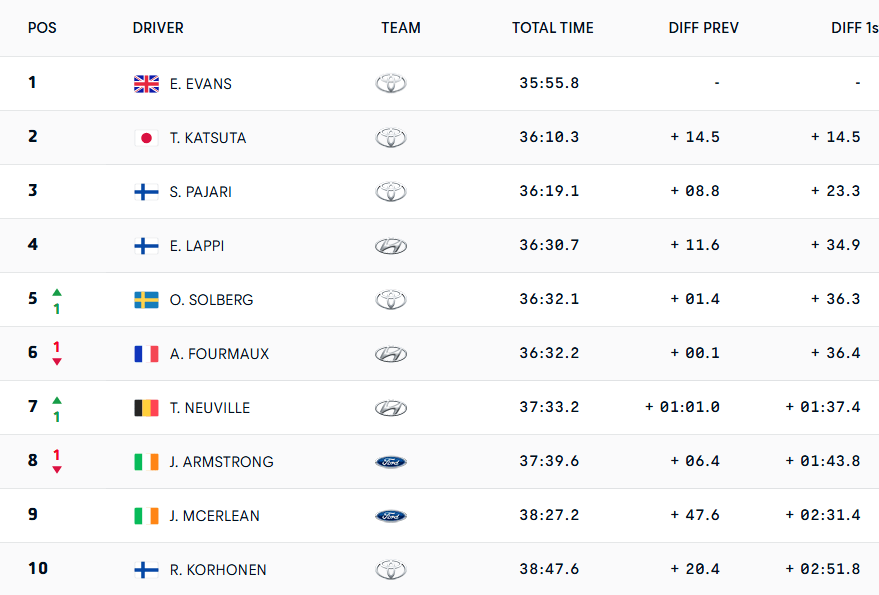
Task: Click the British flag beside E. Evans
Action: click(146, 84)
